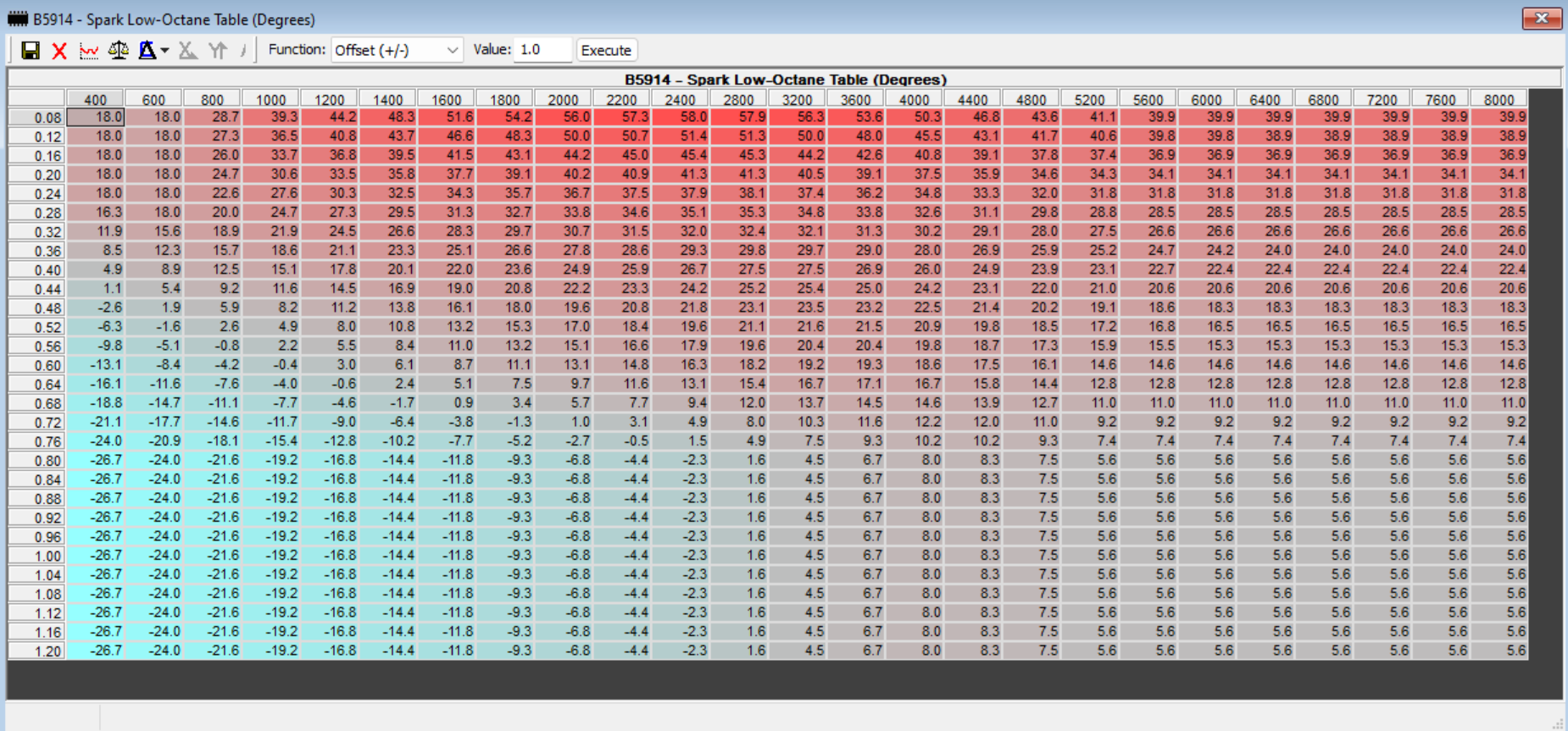1568x731 pixels.
Task: Click cell 16.3 in row 0.28
Action: (96, 212)
